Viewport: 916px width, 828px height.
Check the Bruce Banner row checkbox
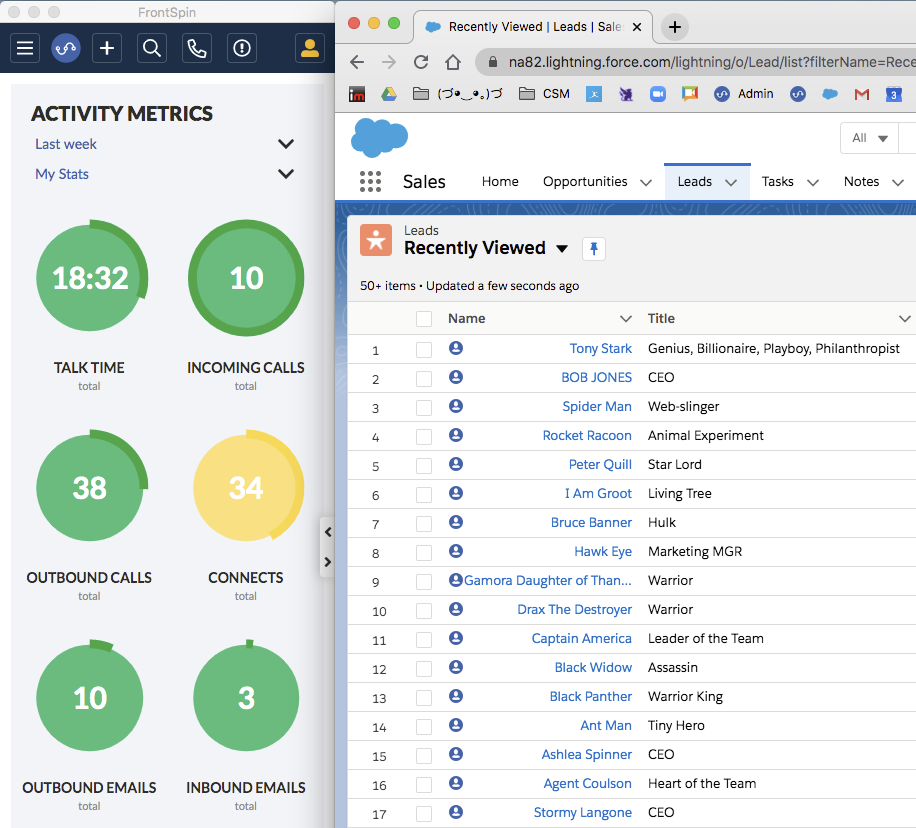pyautogui.click(x=424, y=524)
